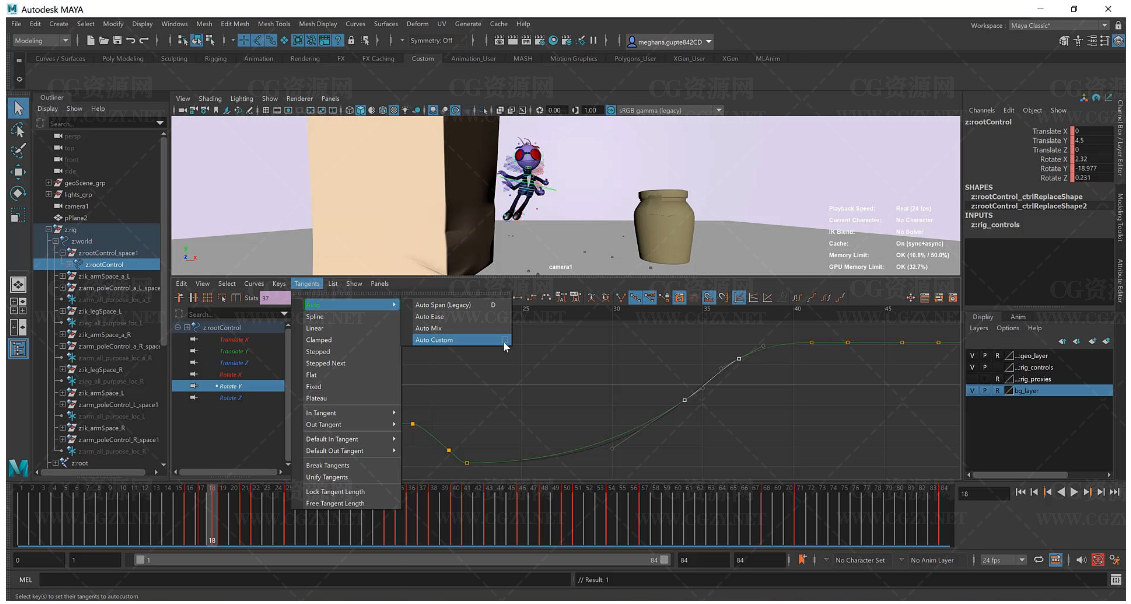Select the arrow Select tool in toolbox
This screenshot has width=1131, height=604.
click(18, 107)
